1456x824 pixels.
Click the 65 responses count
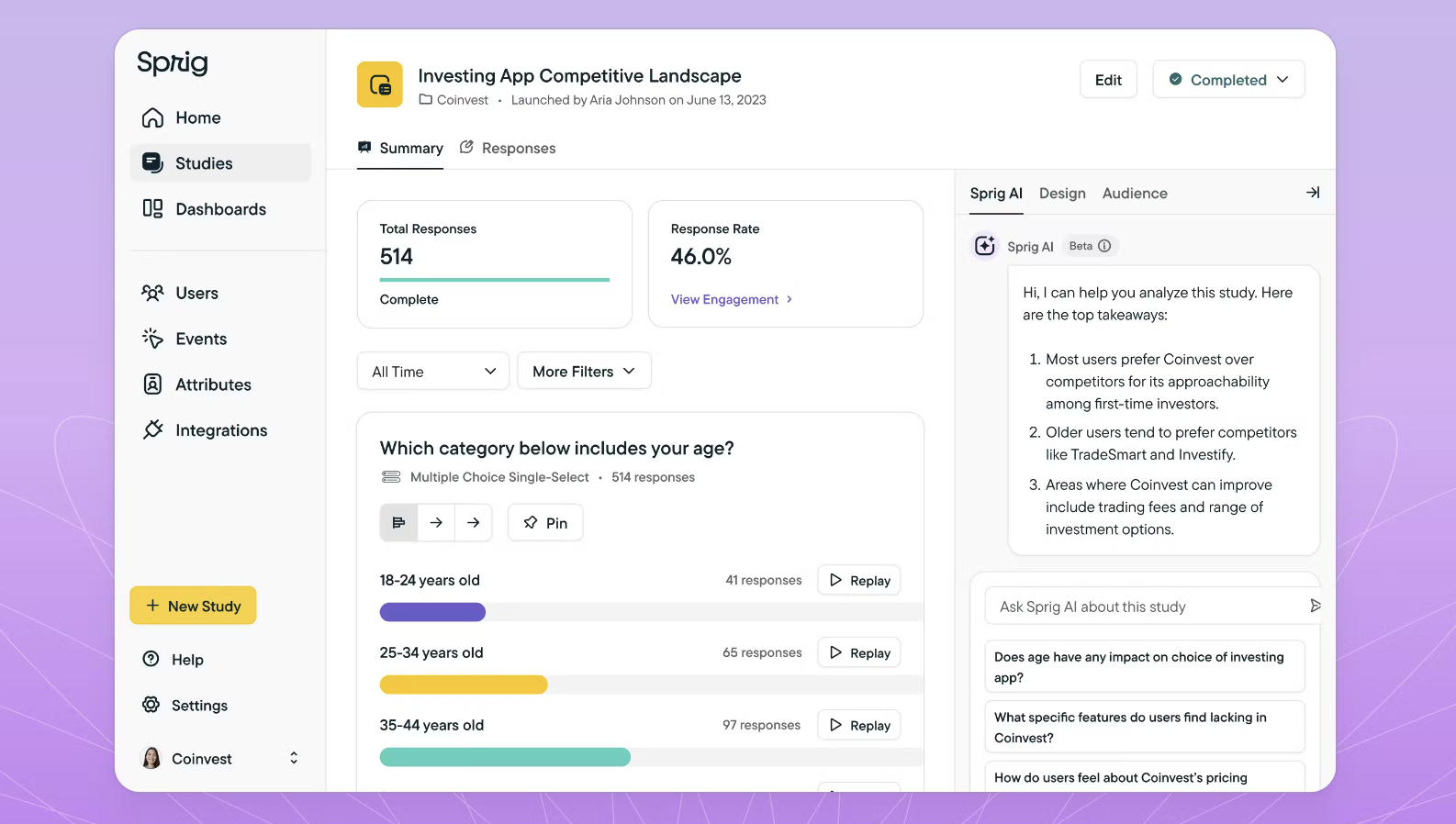click(762, 653)
